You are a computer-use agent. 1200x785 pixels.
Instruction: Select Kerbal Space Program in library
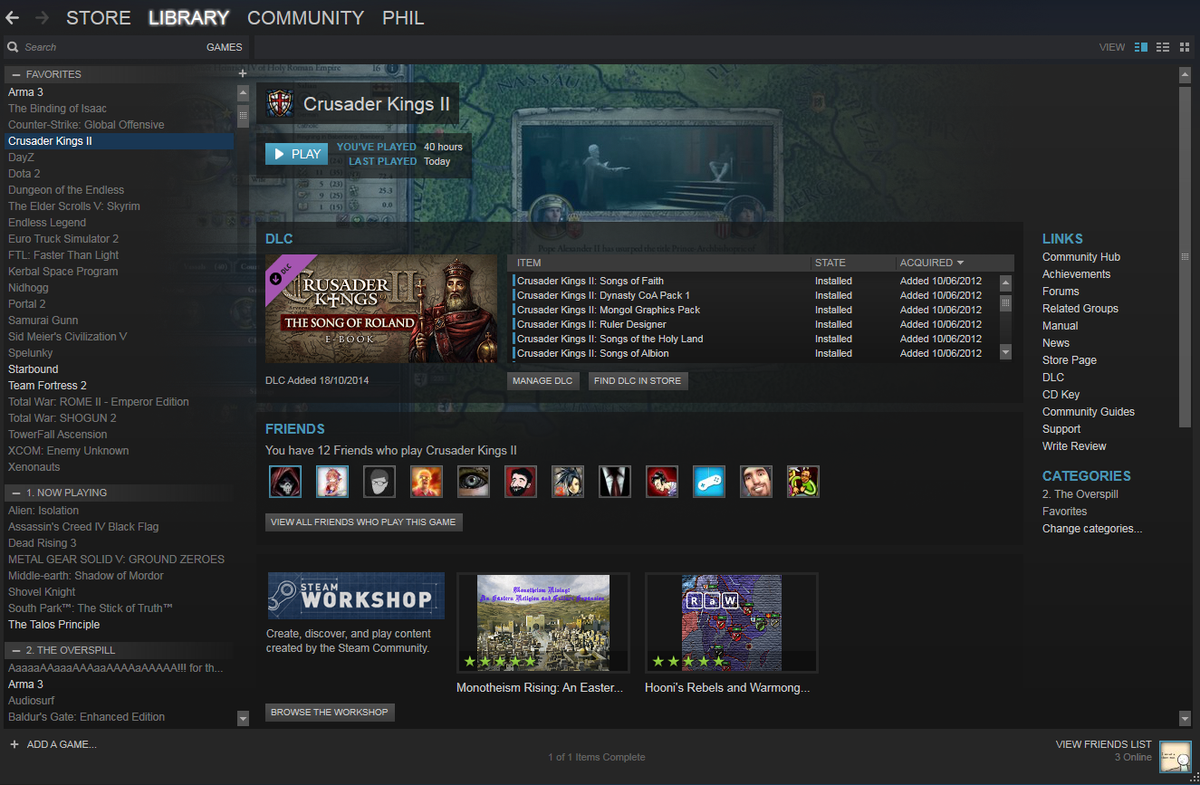(63, 271)
